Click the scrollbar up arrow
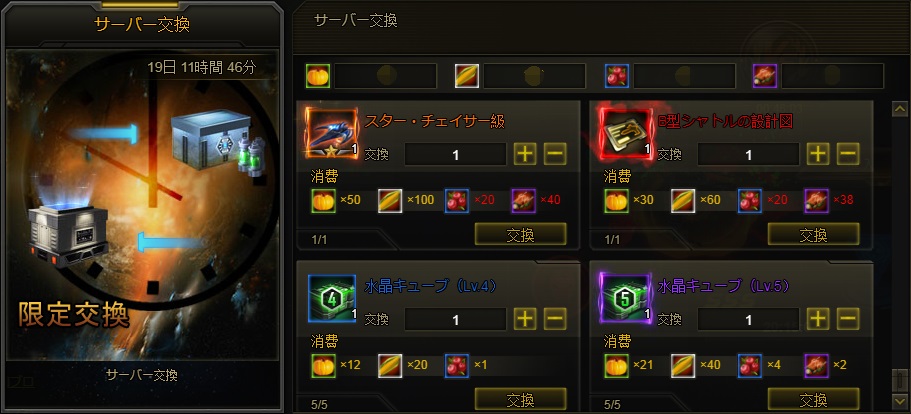Viewport: 911px width, 414px height. pyautogui.click(x=900, y=109)
